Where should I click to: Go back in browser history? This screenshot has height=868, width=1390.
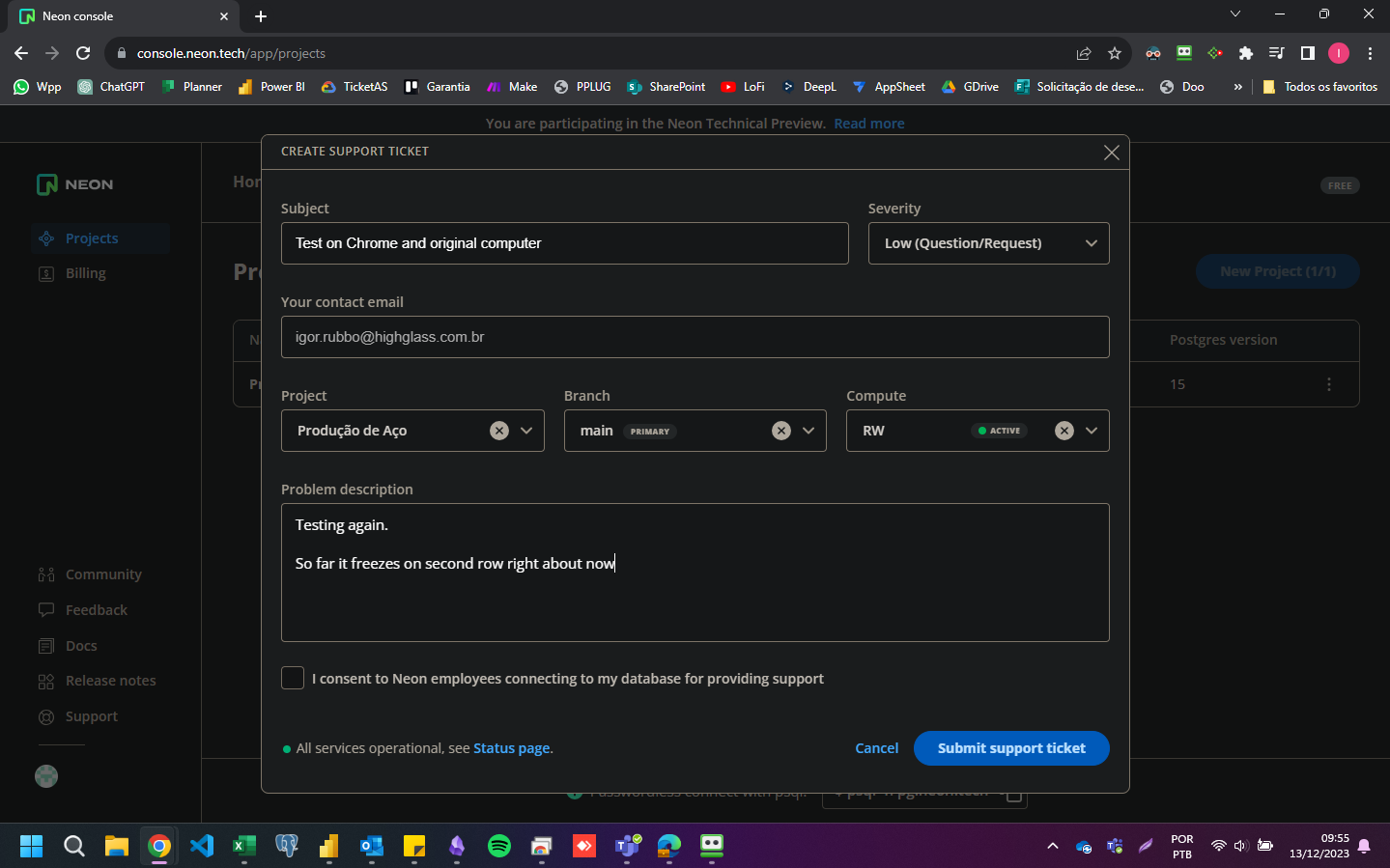[21, 53]
